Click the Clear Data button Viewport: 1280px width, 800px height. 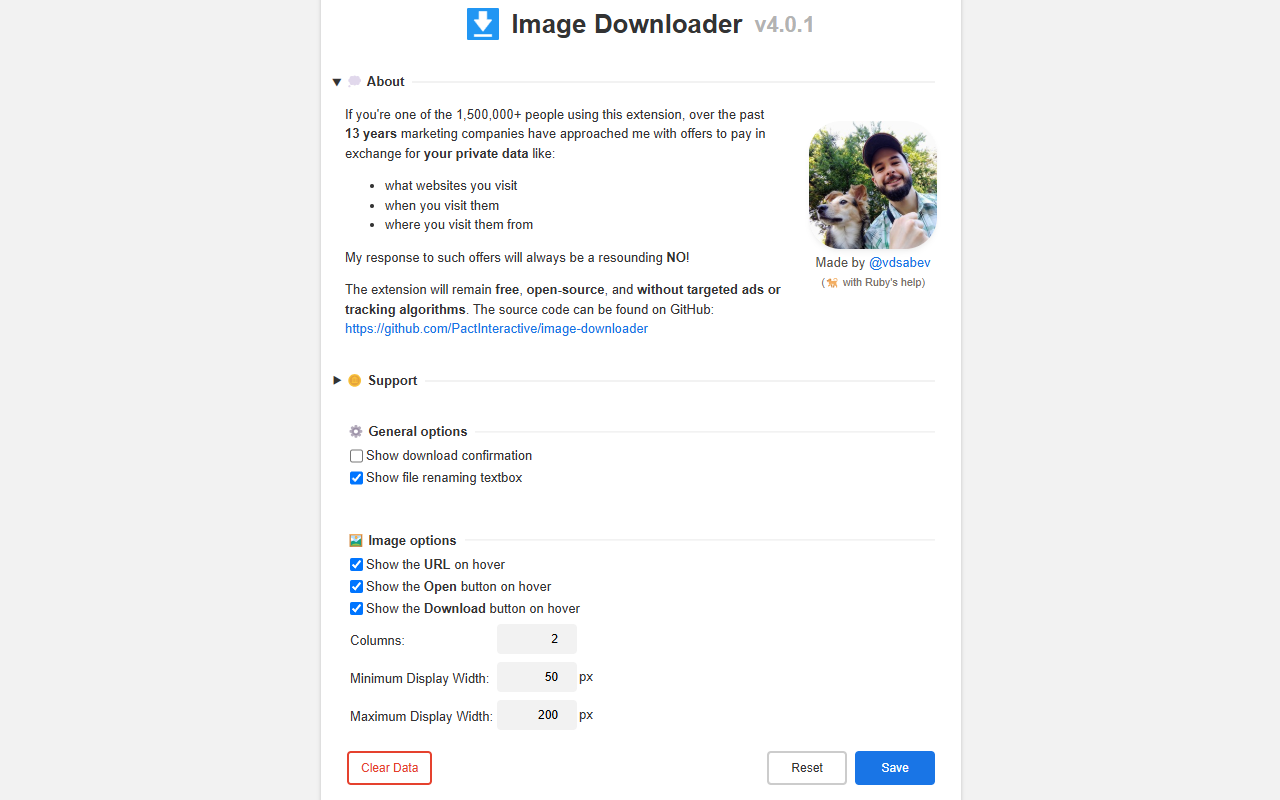[x=389, y=767]
